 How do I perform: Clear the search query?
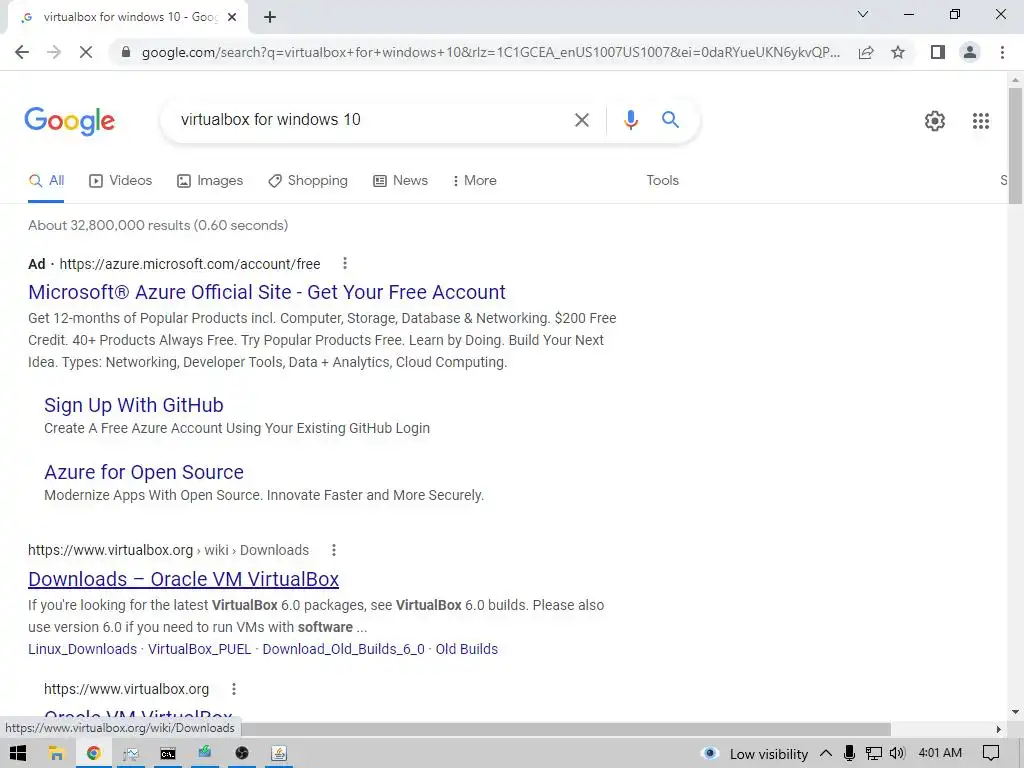point(582,120)
